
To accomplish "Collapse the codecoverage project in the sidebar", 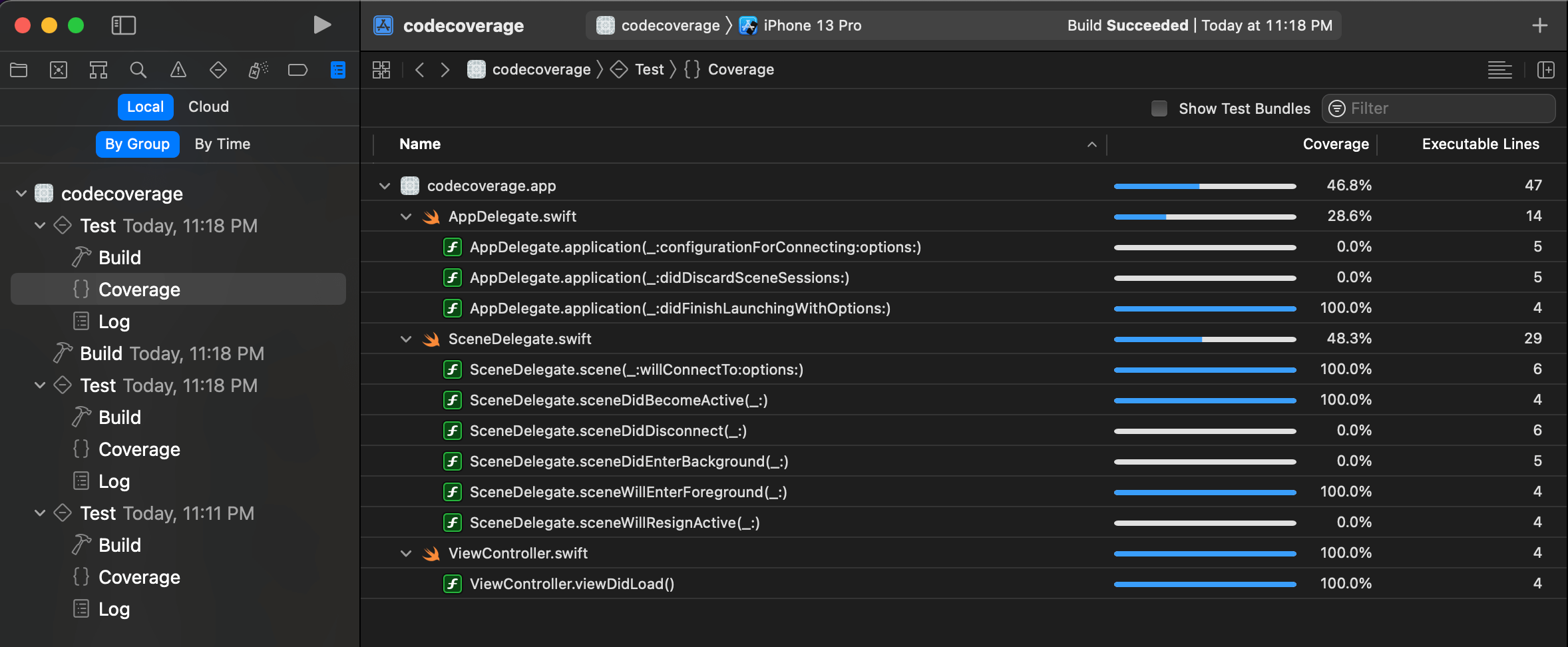I will click(21, 194).
